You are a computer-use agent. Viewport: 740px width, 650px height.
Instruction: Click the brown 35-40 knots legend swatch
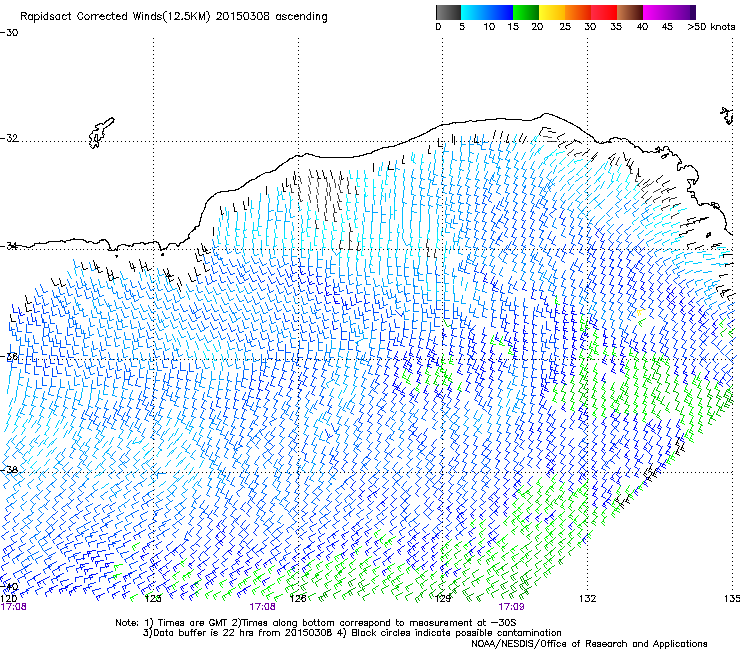tap(630, 12)
